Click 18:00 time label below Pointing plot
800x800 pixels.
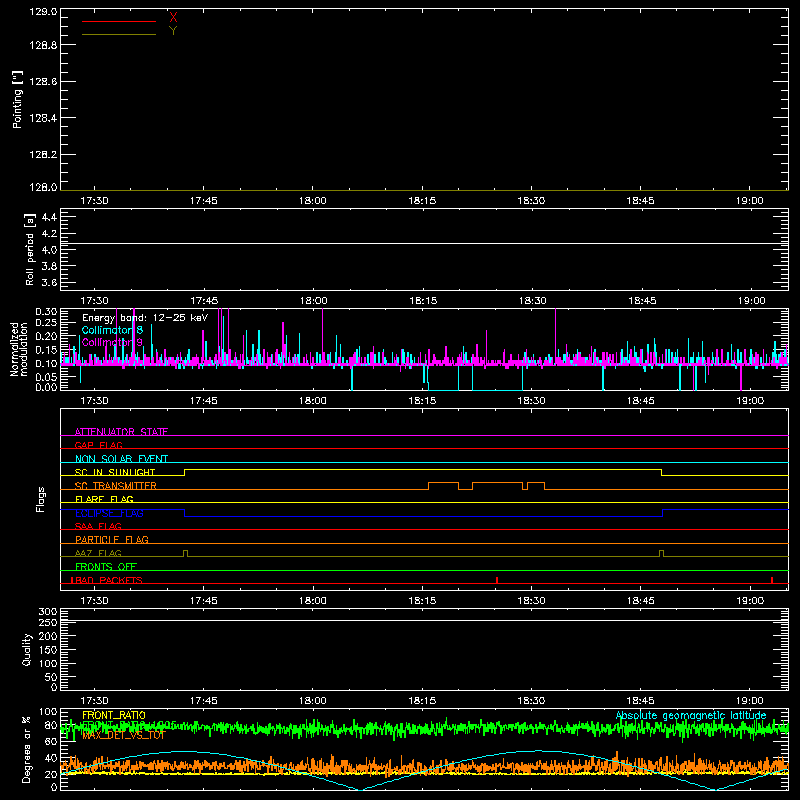pos(313,201)
